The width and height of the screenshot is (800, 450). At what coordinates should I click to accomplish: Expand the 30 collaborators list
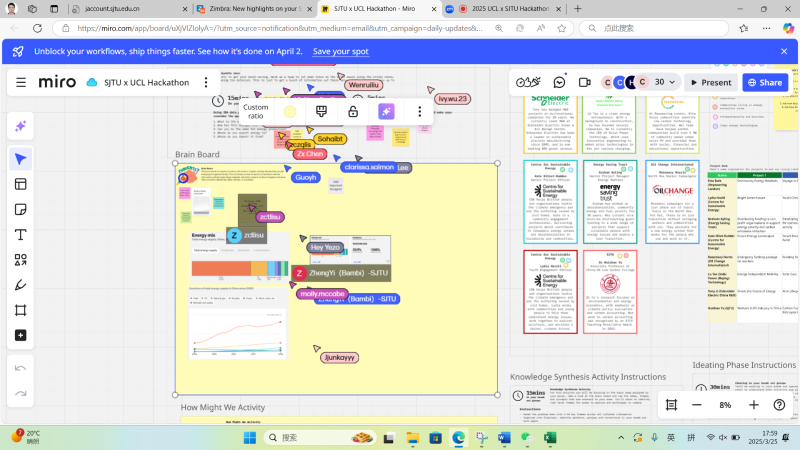(x=665, y=82)
